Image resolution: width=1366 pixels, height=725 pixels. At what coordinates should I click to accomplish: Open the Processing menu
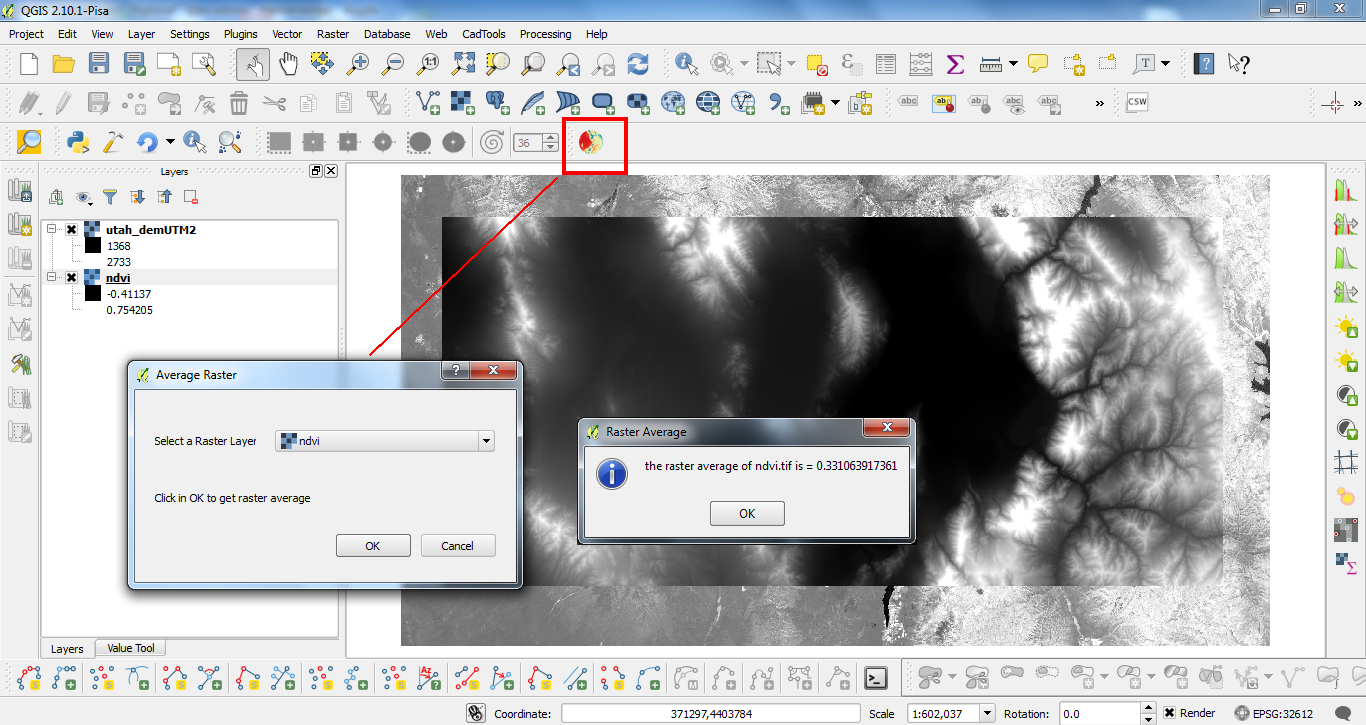545,34
